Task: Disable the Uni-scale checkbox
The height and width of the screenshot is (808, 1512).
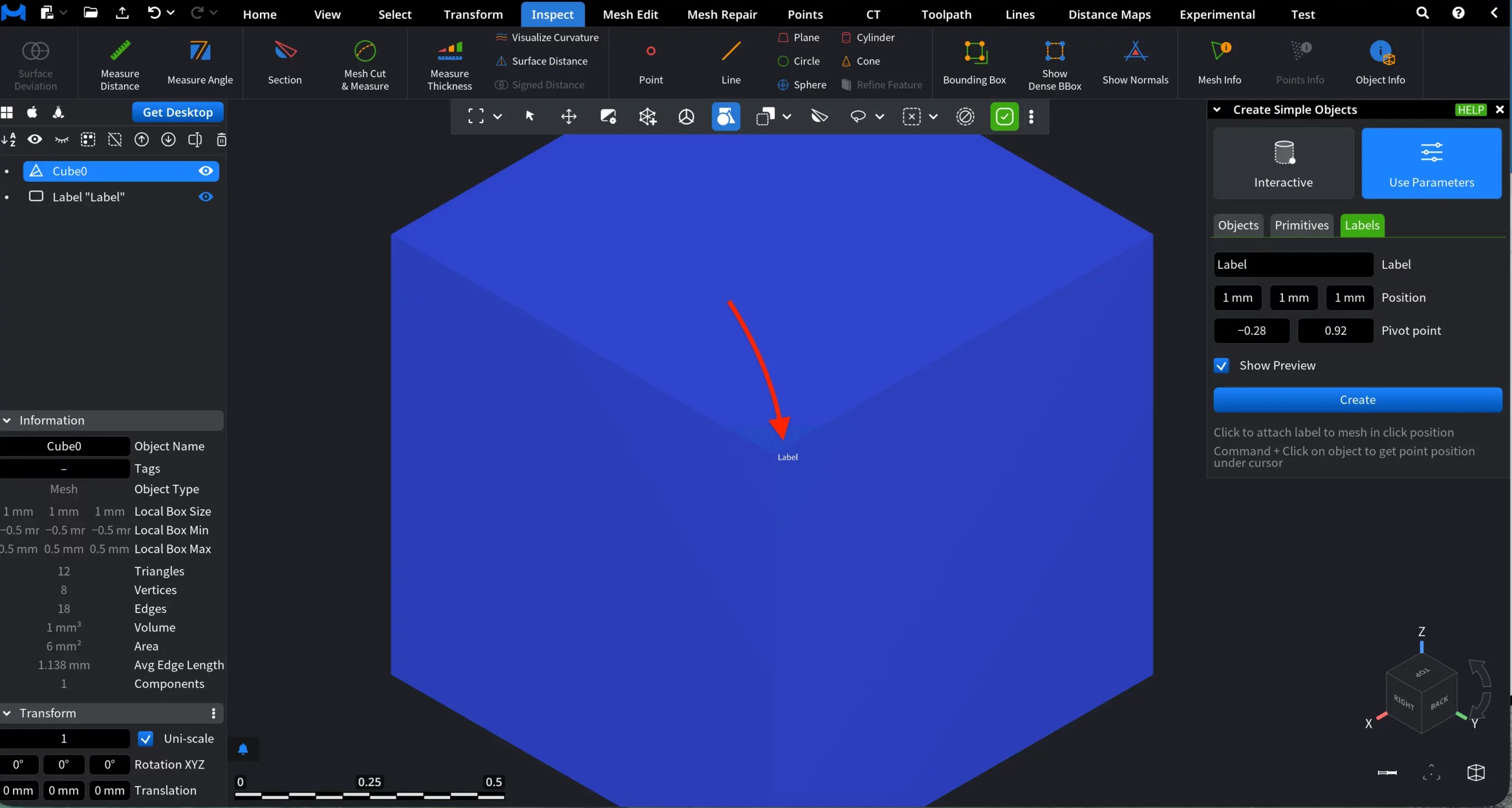Action: [x=145, y=739]
